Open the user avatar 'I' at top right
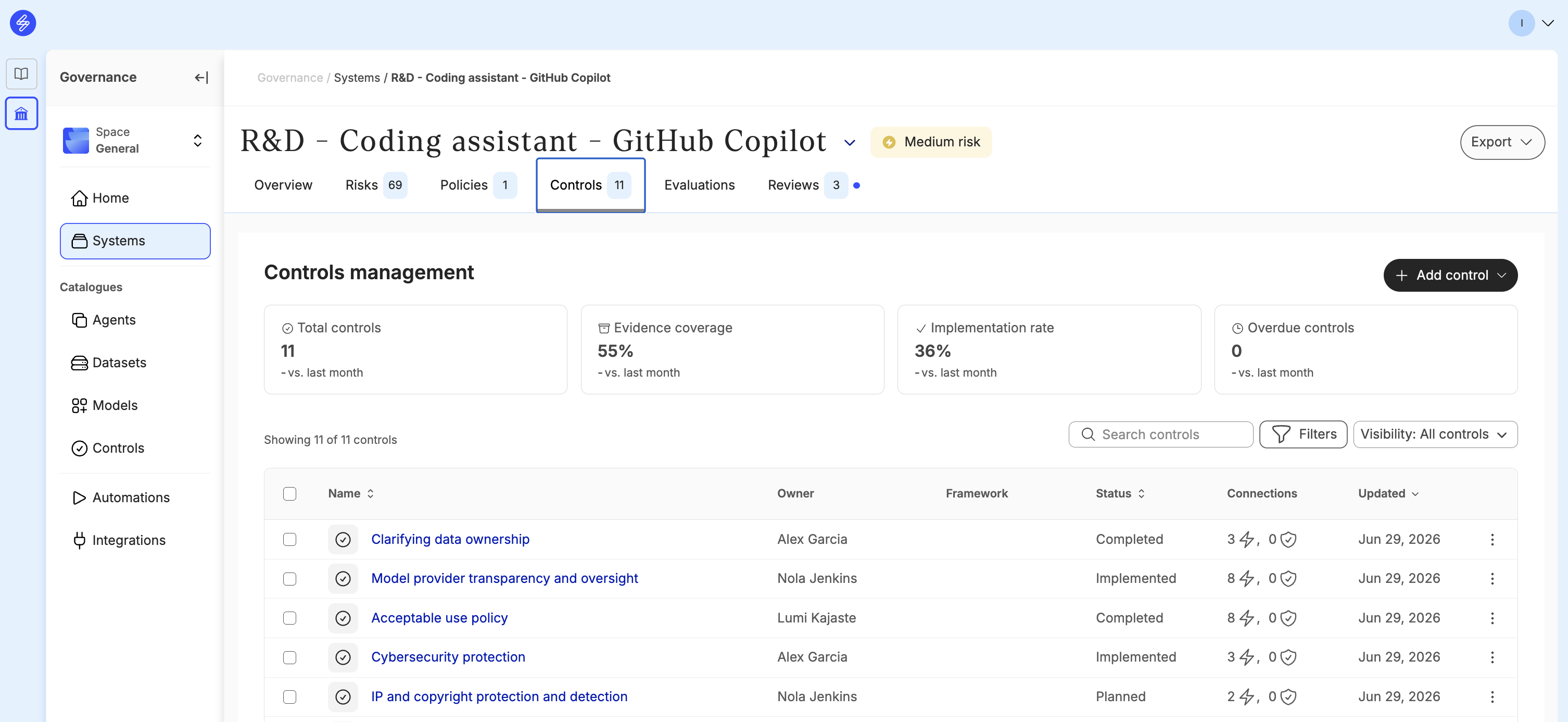Viewport: 1568px width, 722px height. point(1521,23)
